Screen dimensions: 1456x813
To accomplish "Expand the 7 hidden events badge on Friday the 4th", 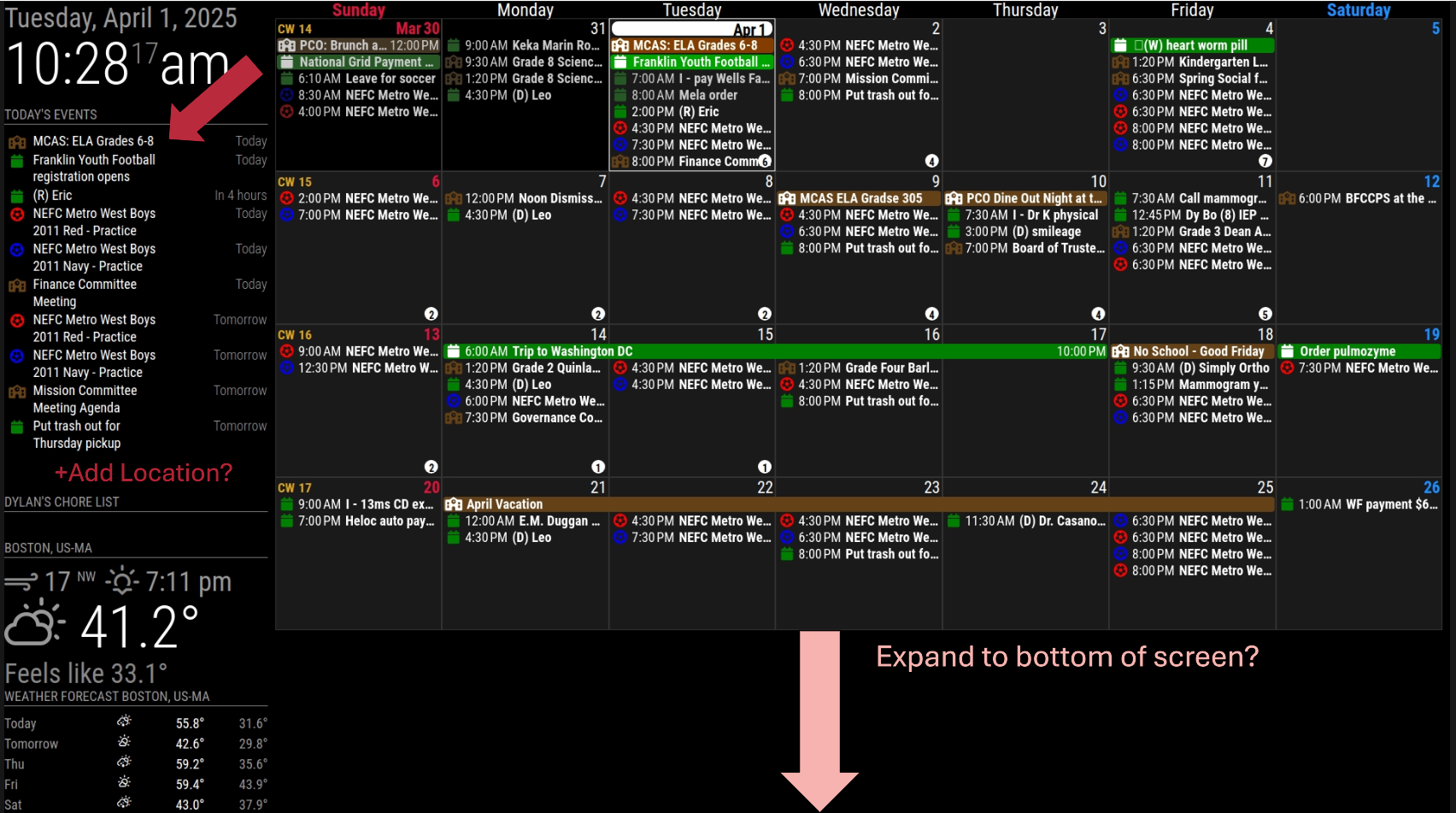I will point(1265,161).
